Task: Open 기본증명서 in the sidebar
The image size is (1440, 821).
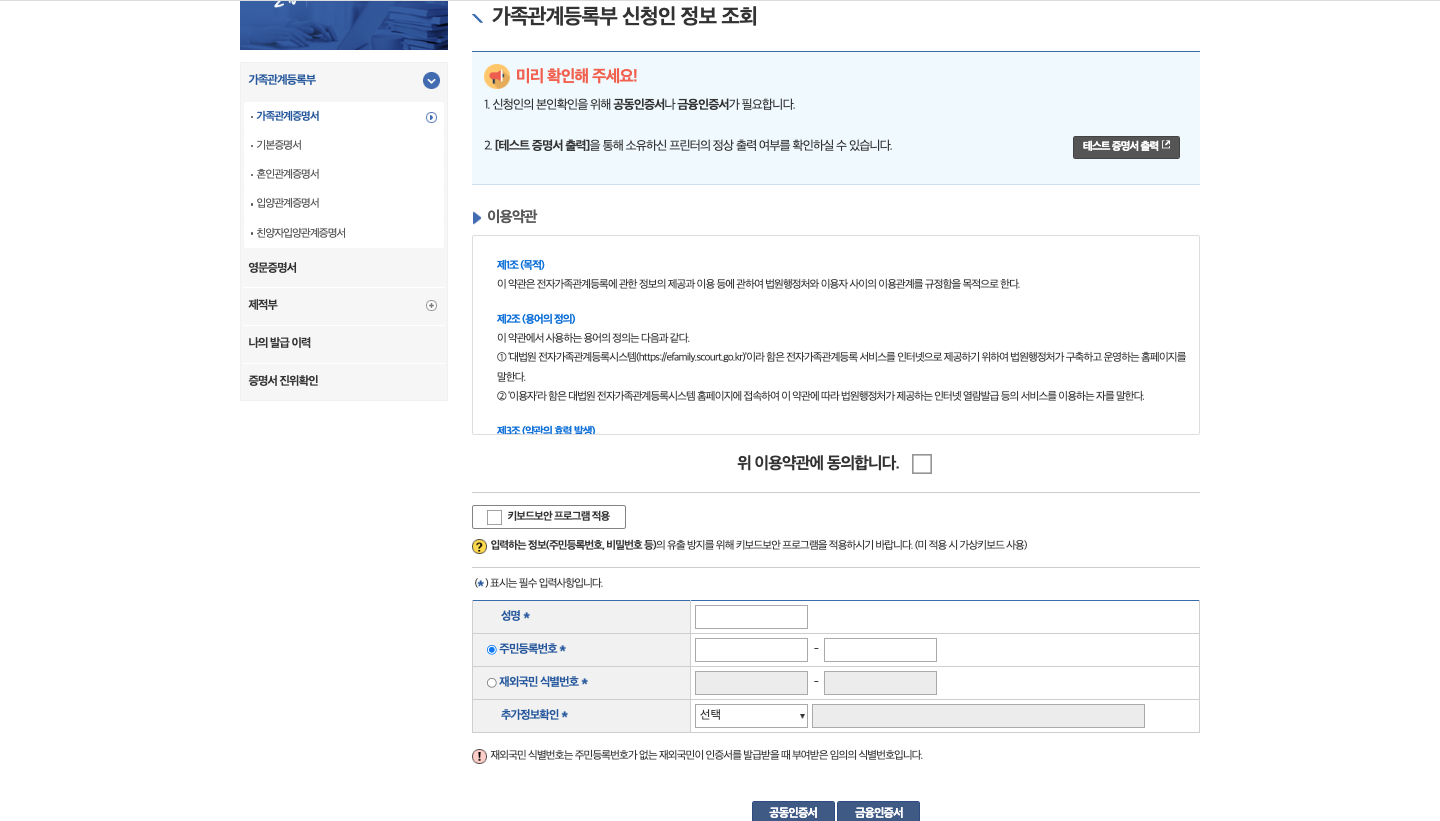Action: 279,145
